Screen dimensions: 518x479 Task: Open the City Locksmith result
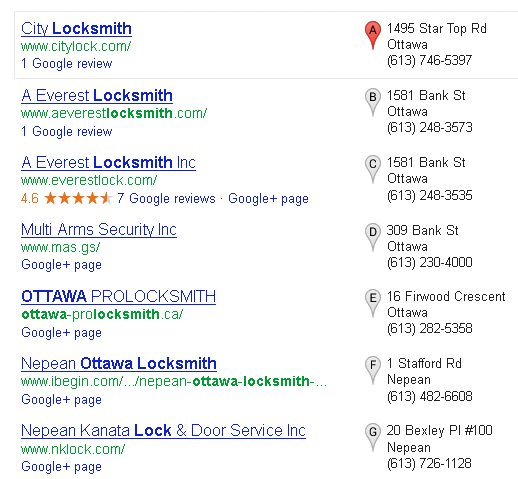click(76, 28)
